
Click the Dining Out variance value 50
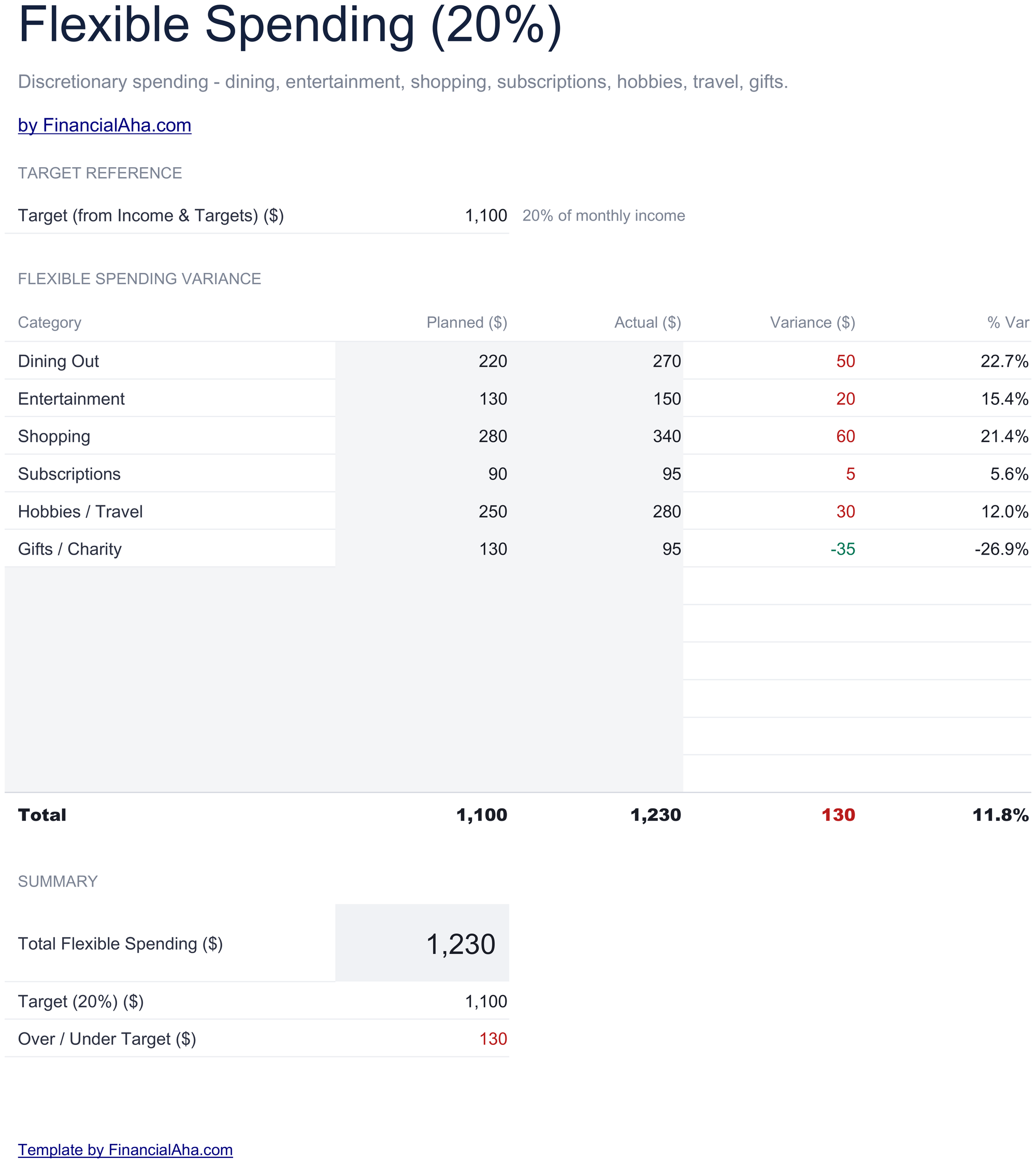[x=845, y=361]
